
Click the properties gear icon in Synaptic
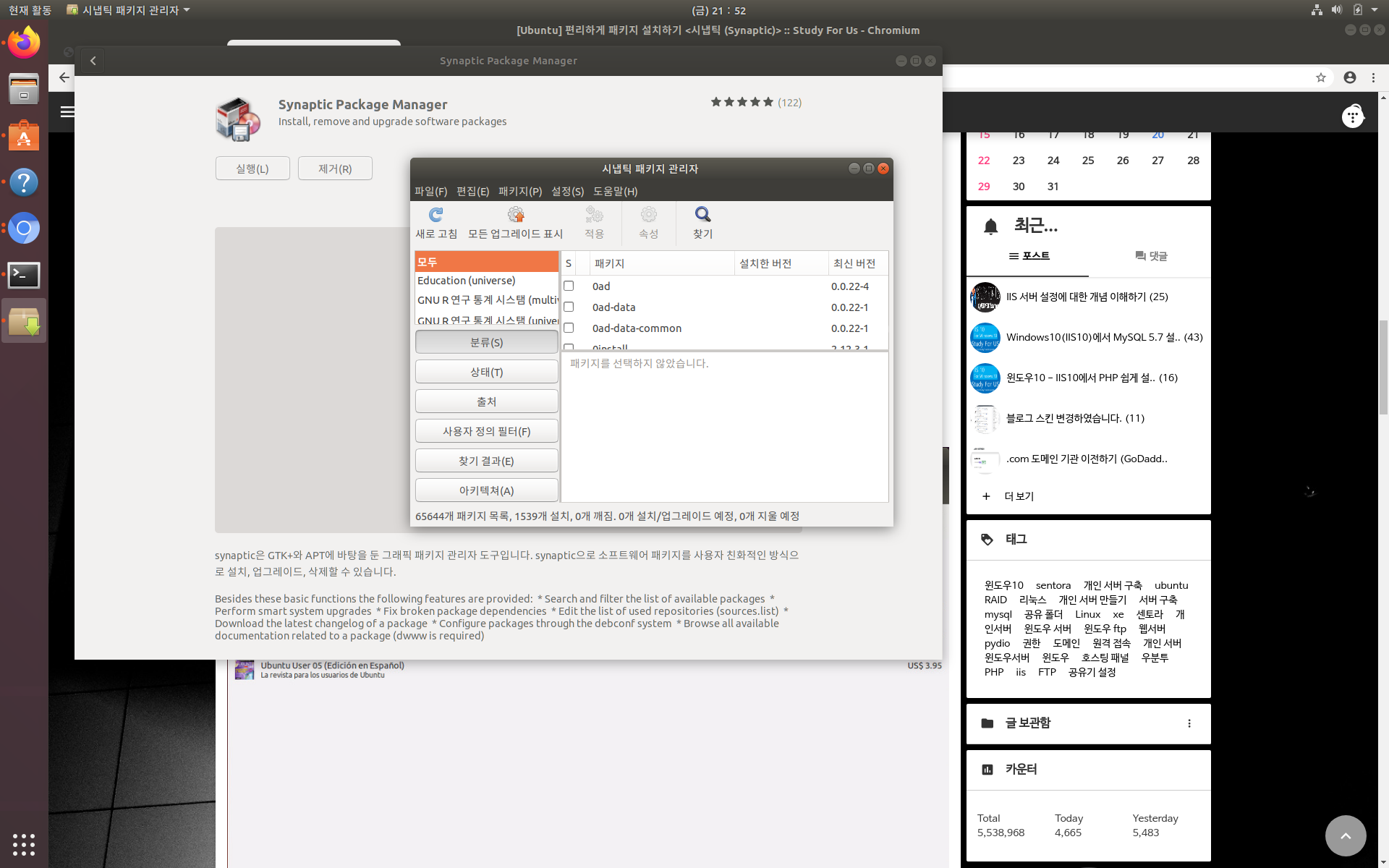(x=648, y=215)
